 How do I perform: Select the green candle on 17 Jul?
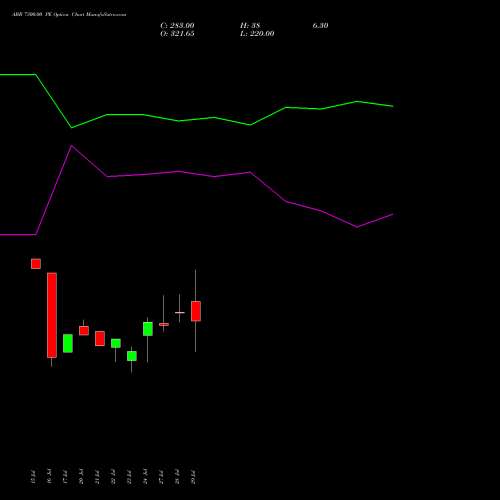pos(68,343)
